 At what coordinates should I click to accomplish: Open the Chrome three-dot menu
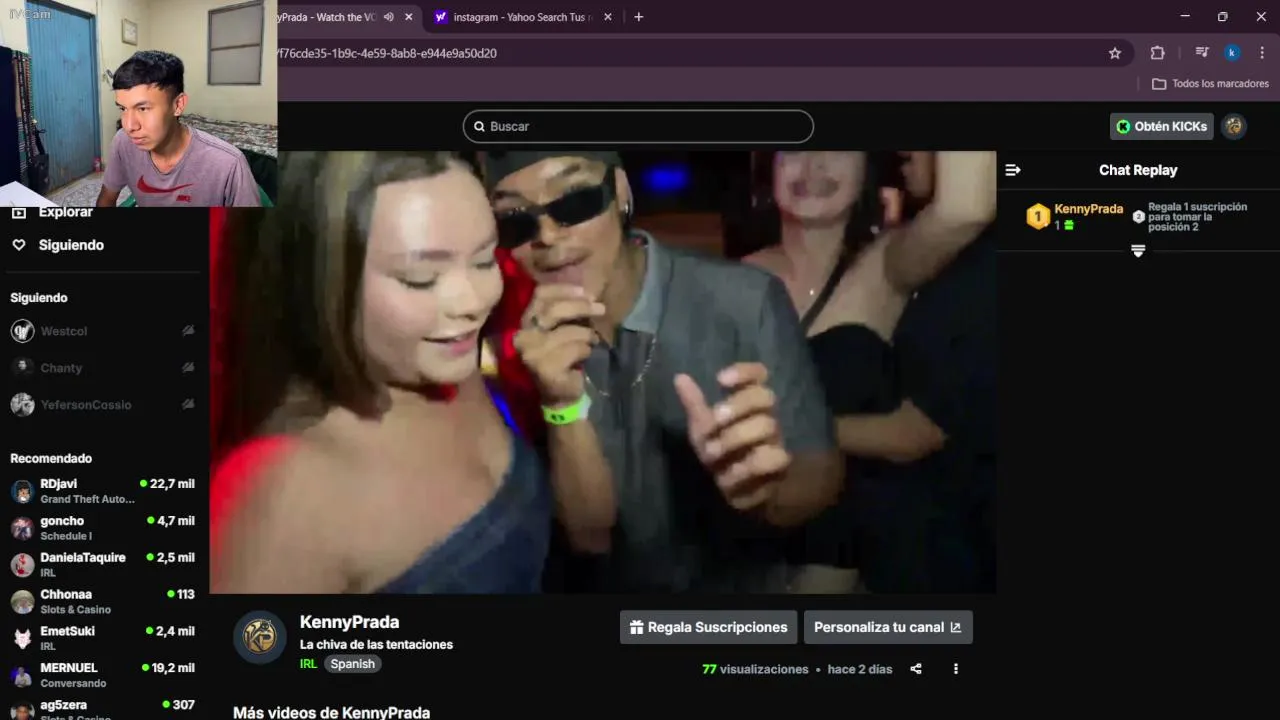click(x=1262, y=53)
